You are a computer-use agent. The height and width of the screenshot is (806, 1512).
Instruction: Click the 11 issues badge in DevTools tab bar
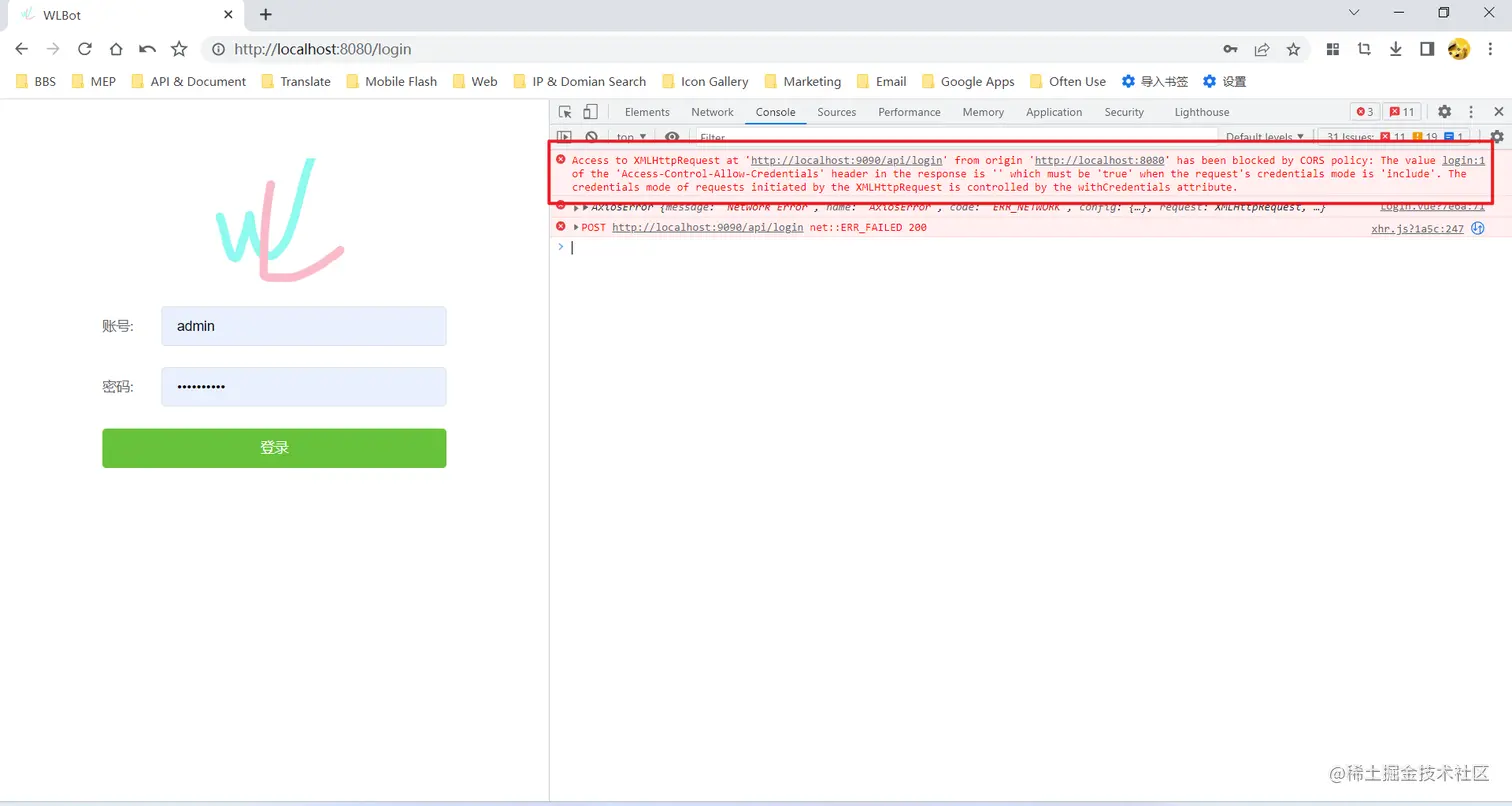[1402, 112]
